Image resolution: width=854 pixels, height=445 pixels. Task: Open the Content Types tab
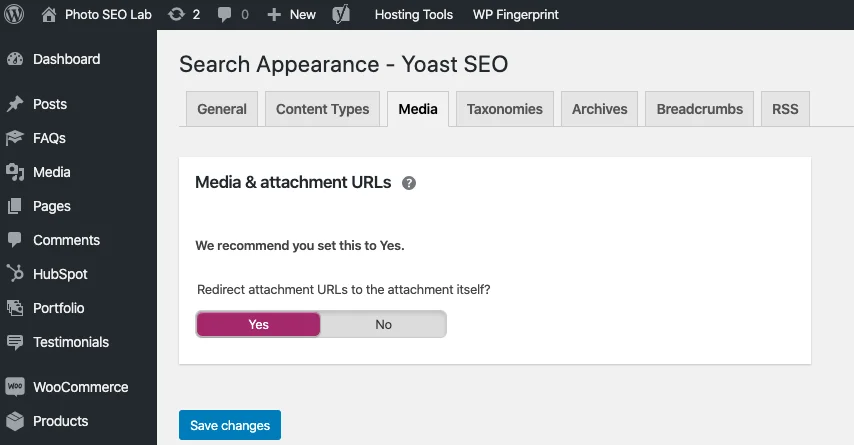(322, 109)
